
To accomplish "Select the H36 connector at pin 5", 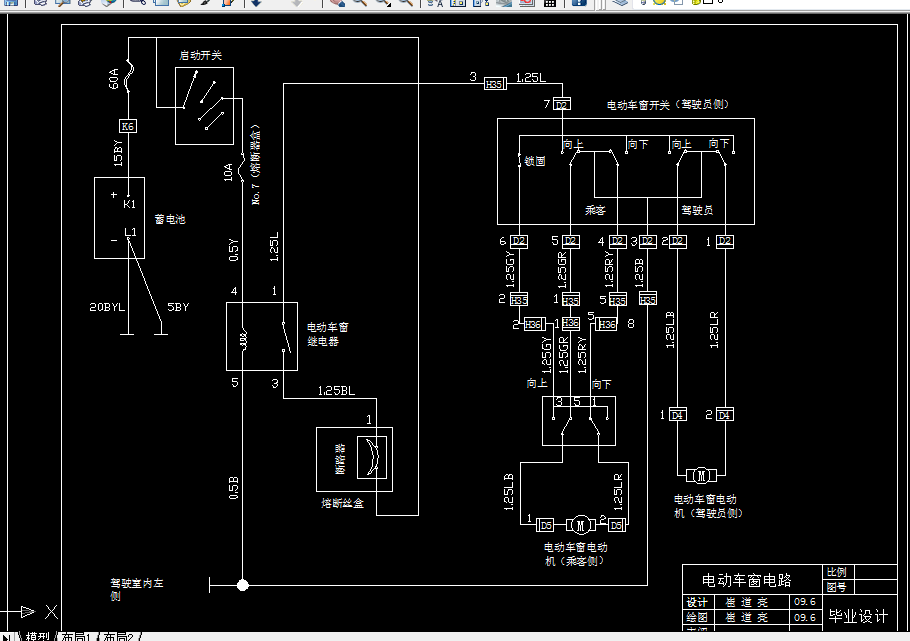I will (606, 324).
